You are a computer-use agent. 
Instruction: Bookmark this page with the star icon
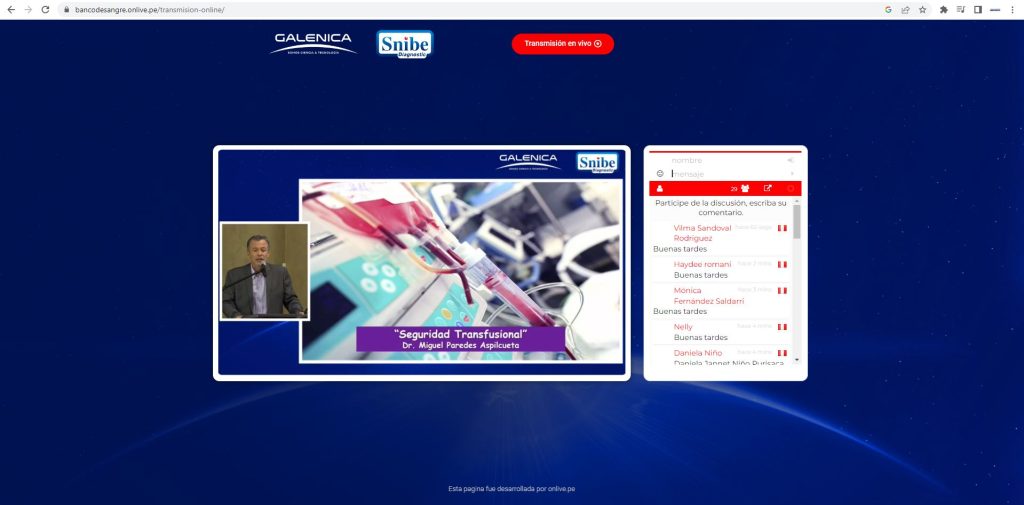(x=922, y=9)
